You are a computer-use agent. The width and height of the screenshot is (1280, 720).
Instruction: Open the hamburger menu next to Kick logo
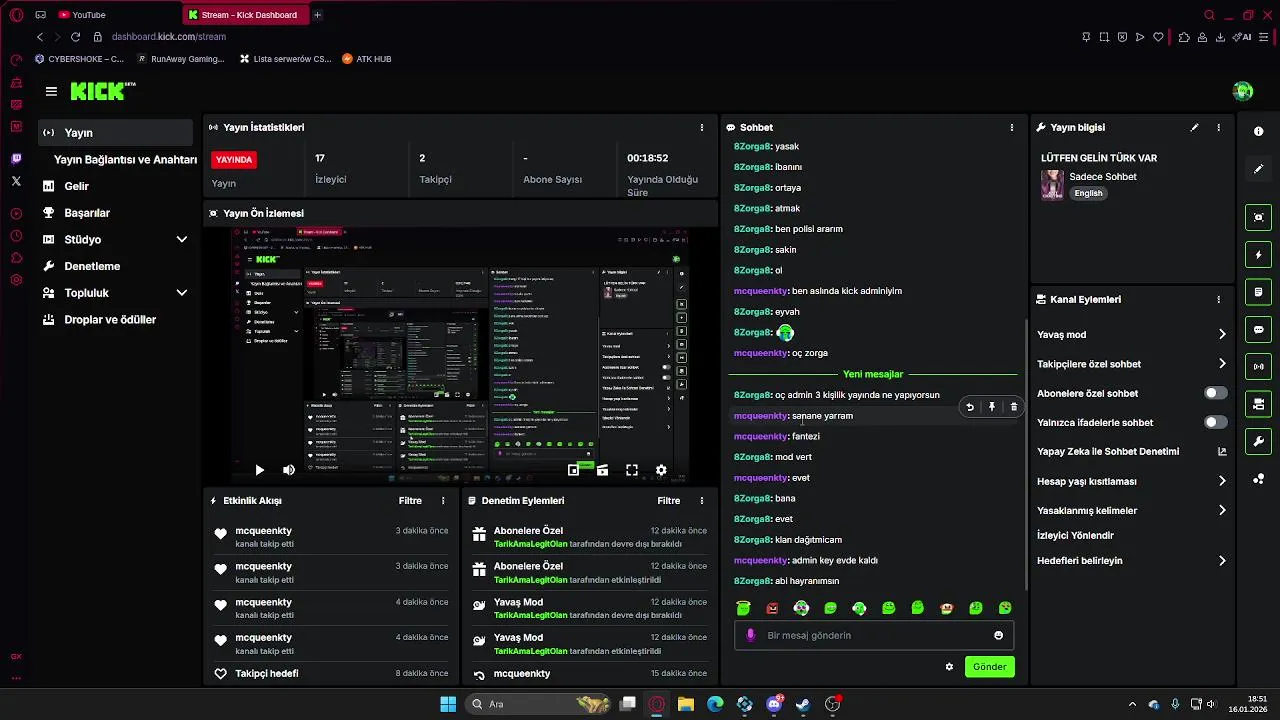point(51,91)
